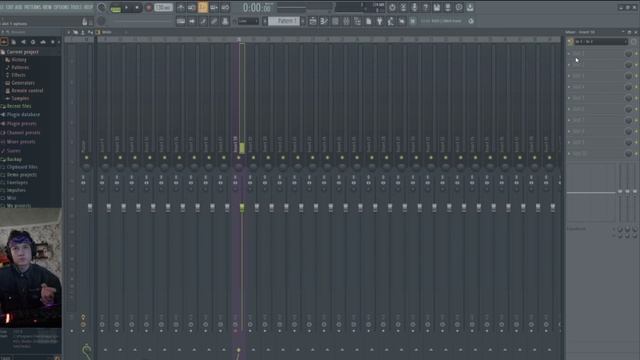The image size is (640, 360).
Task: Open the plugin picker plug icon
Action: tap(380, 21)
